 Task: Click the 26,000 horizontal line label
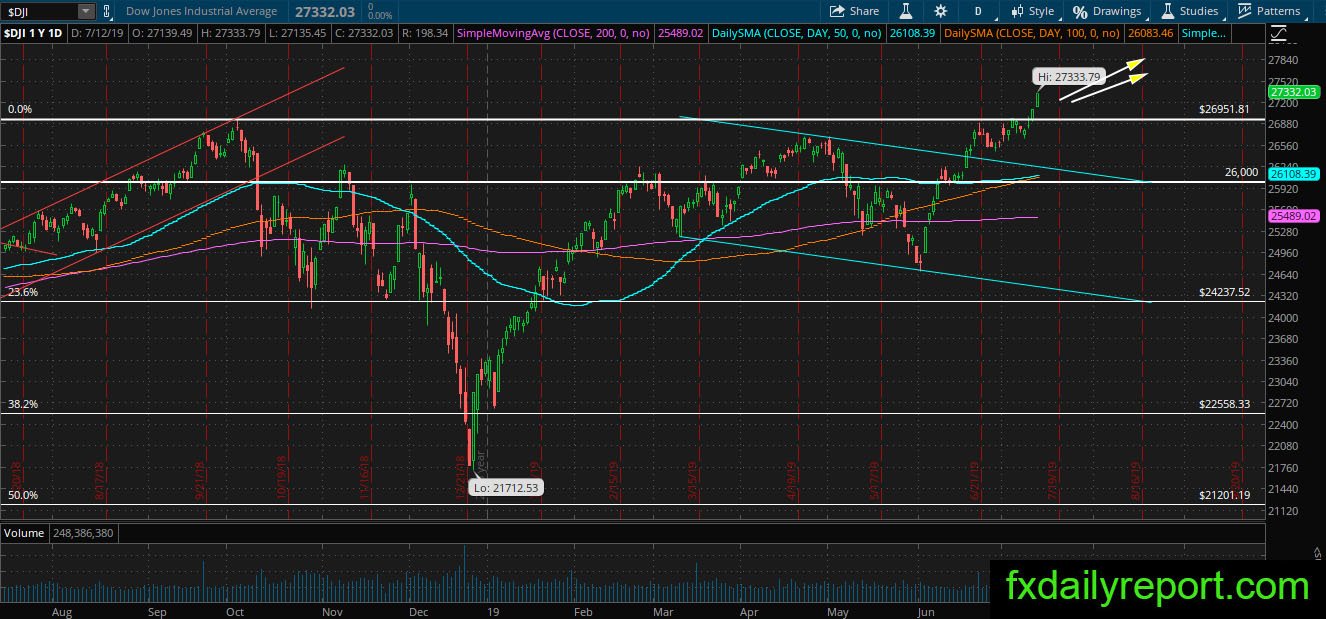point(1241,172)
